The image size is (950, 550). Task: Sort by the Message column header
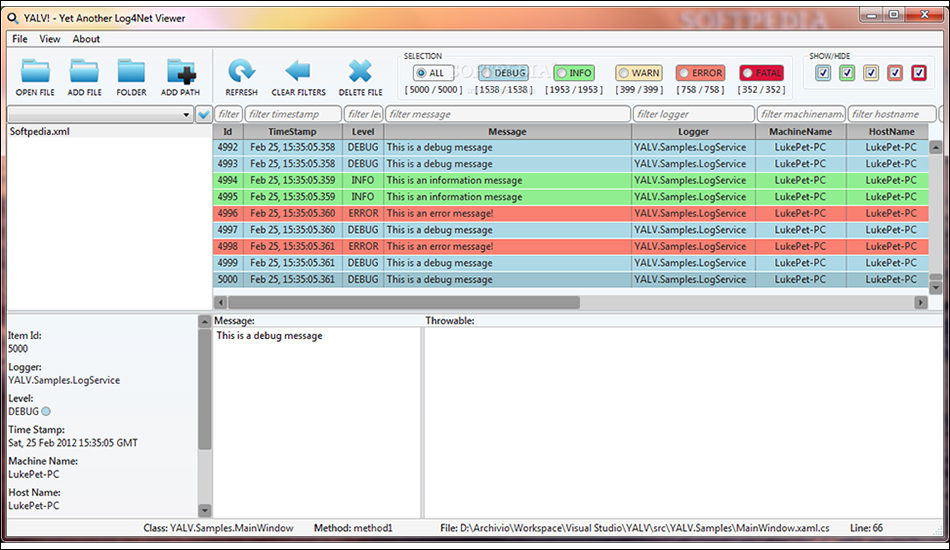[507, 131]
